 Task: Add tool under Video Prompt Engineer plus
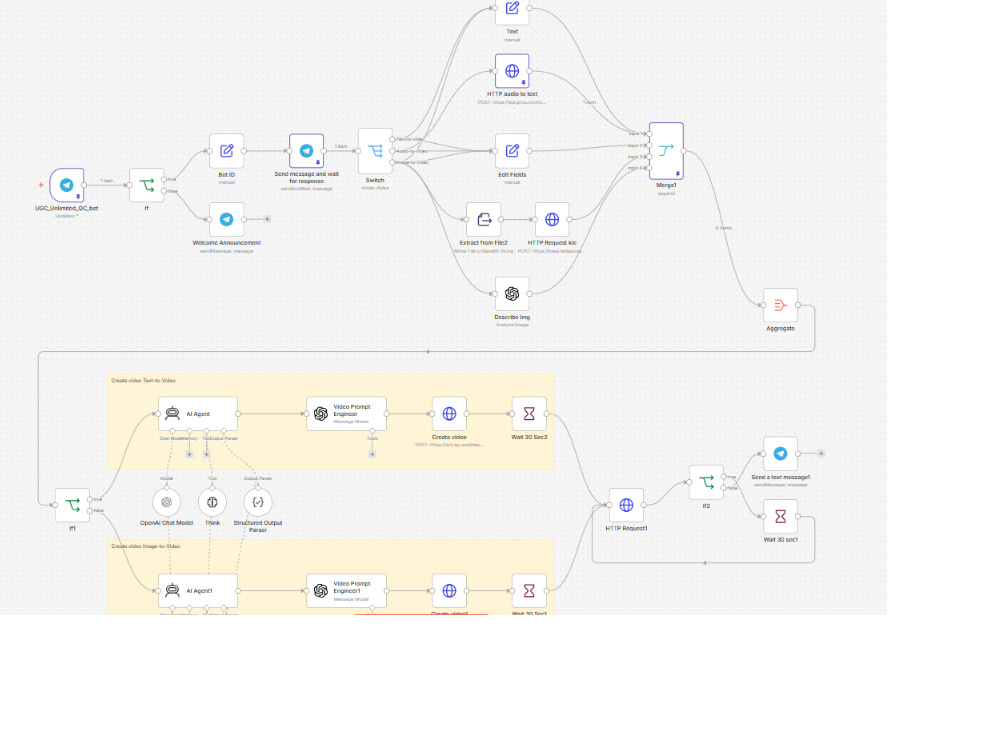tap(372, 454)
